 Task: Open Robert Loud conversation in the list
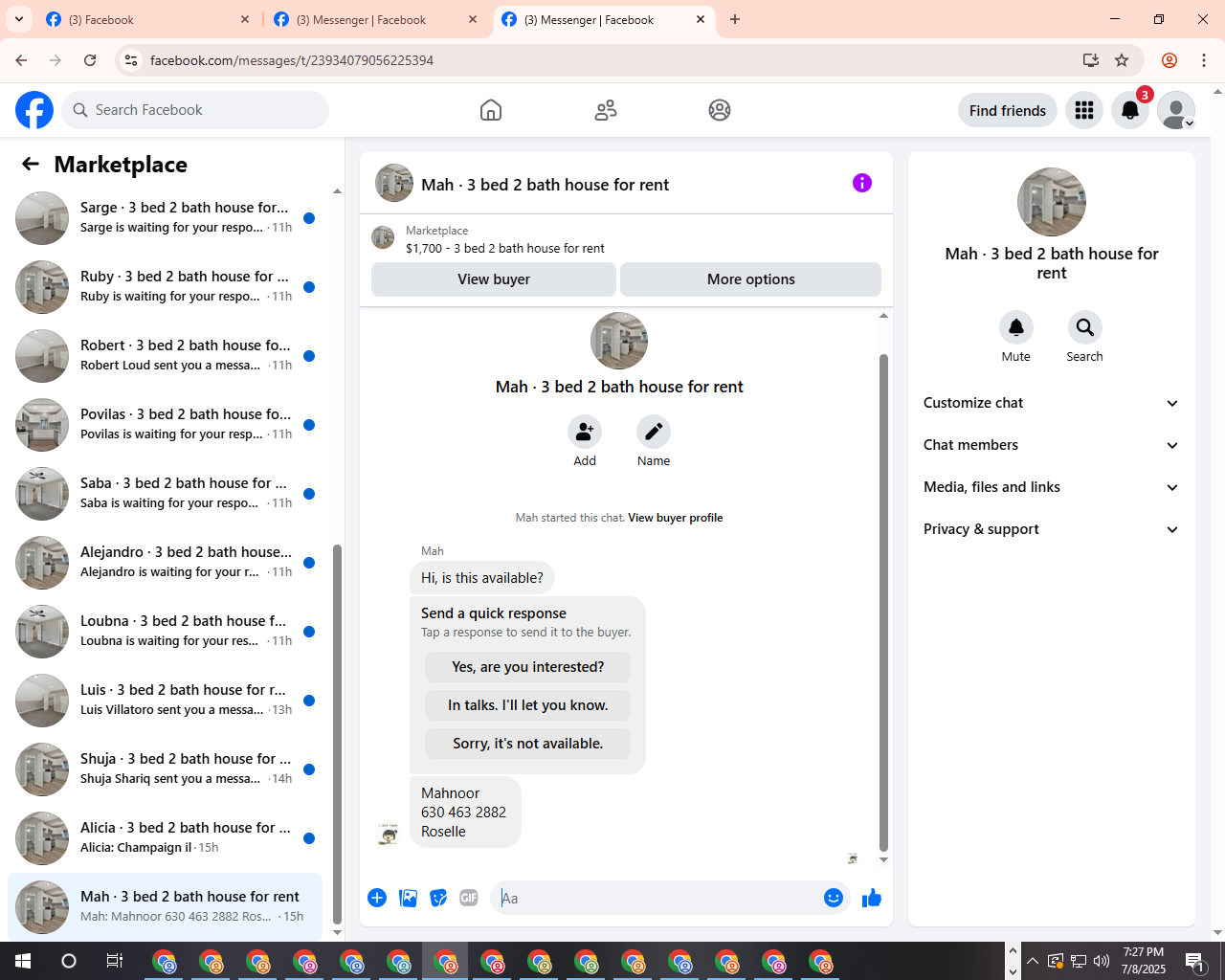tap(165, 356)
